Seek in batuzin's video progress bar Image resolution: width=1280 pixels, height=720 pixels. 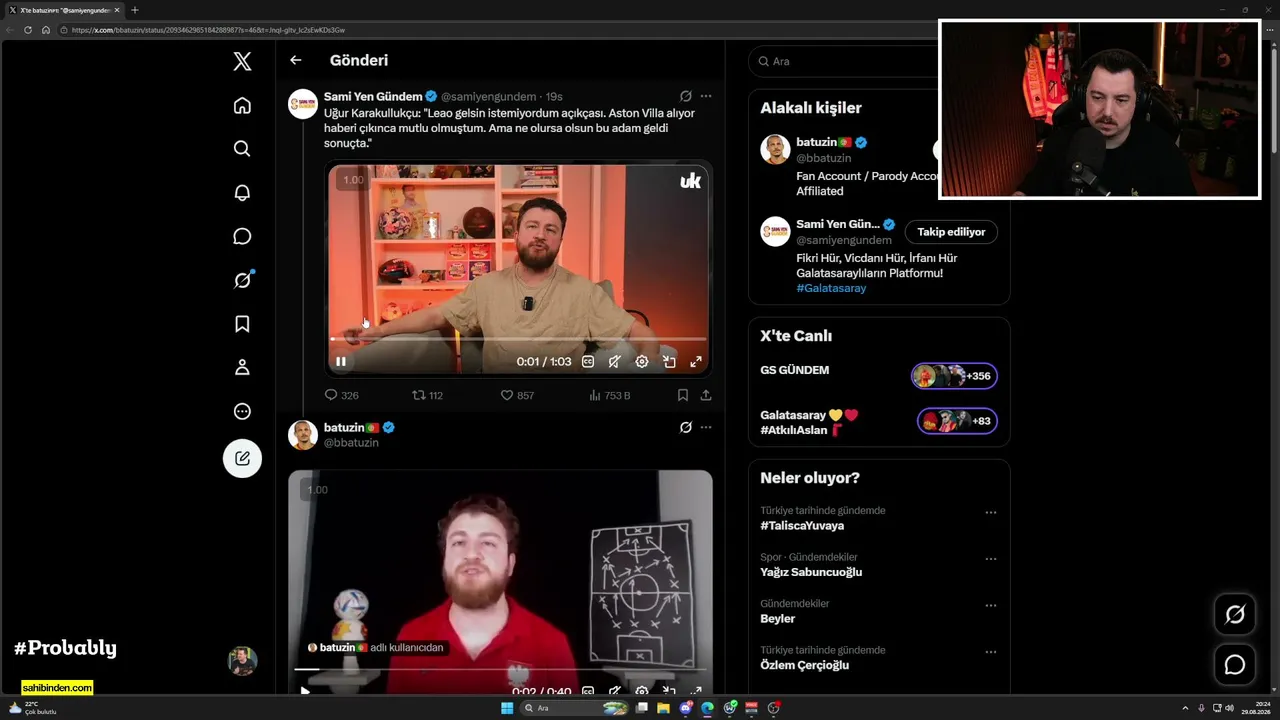(500, 669)
